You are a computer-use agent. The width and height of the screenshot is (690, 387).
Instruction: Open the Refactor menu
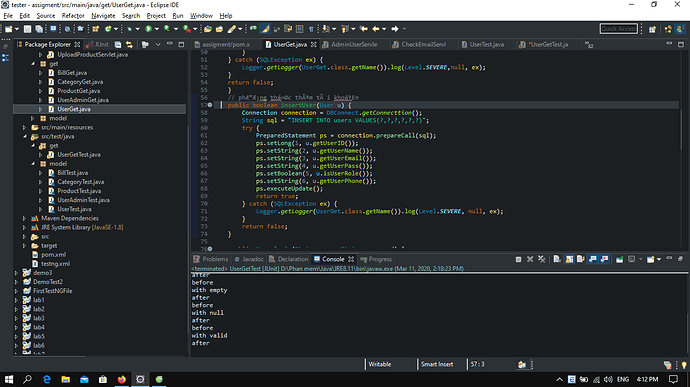click(73, 15)
